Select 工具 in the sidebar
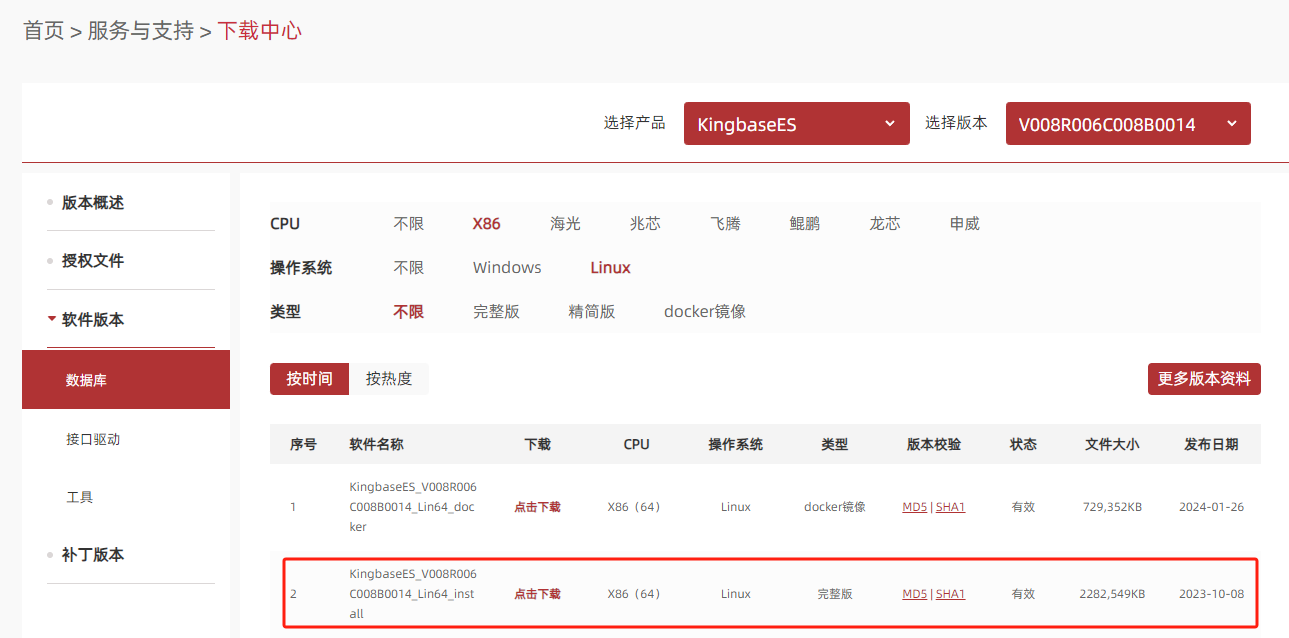Viewport: 1289px width, 638px height. tap(79, 497)
